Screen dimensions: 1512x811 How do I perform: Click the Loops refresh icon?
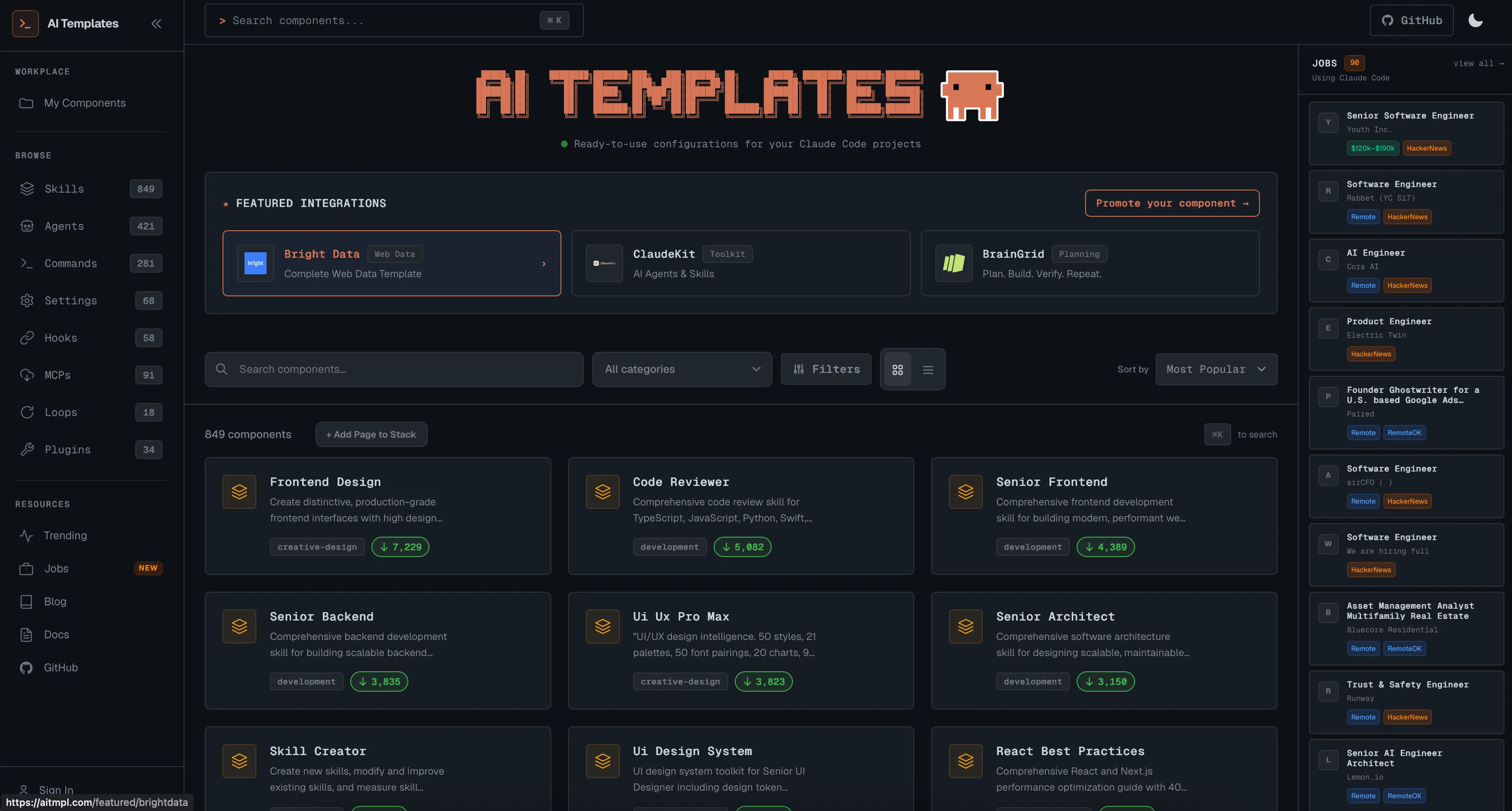tap(27, 412)
